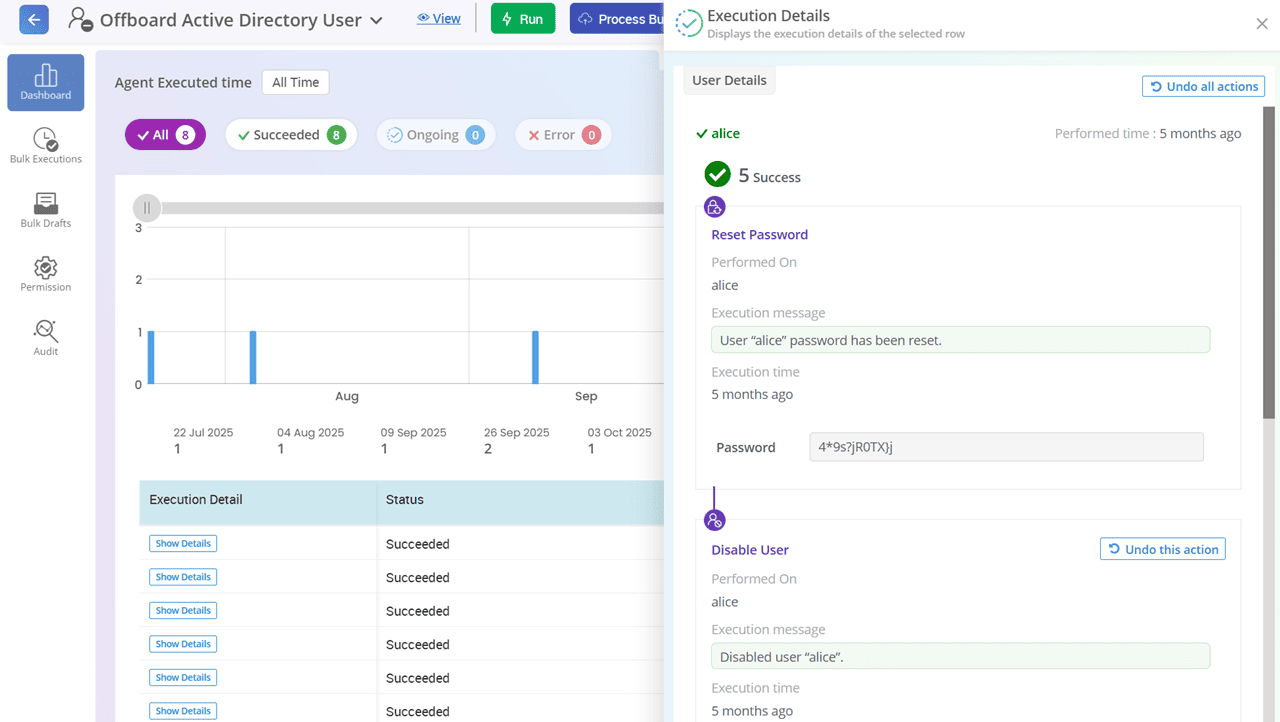Open the Permission sidebar icon
This screenshot has height=722, width=1280.
click(46, 274)
